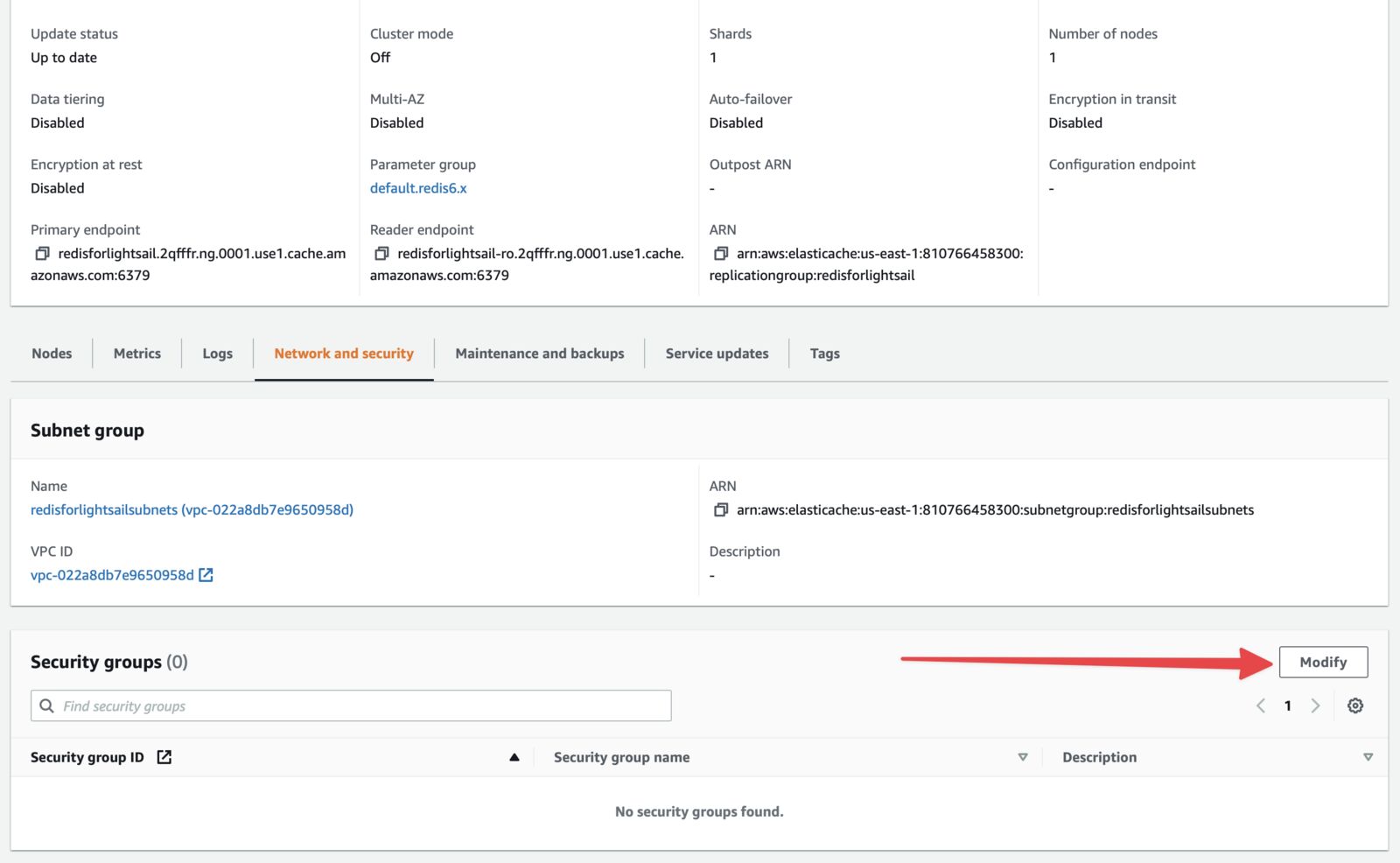The image size is (1400, 863).
Task: Click the Configuration endpoint label
Action: [1122, 165]
